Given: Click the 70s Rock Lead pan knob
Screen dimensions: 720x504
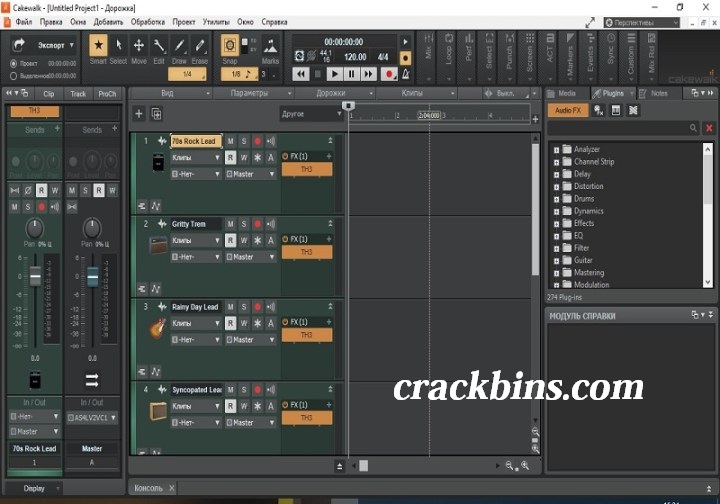Looking at the screenshot, I should coord(35,228).
